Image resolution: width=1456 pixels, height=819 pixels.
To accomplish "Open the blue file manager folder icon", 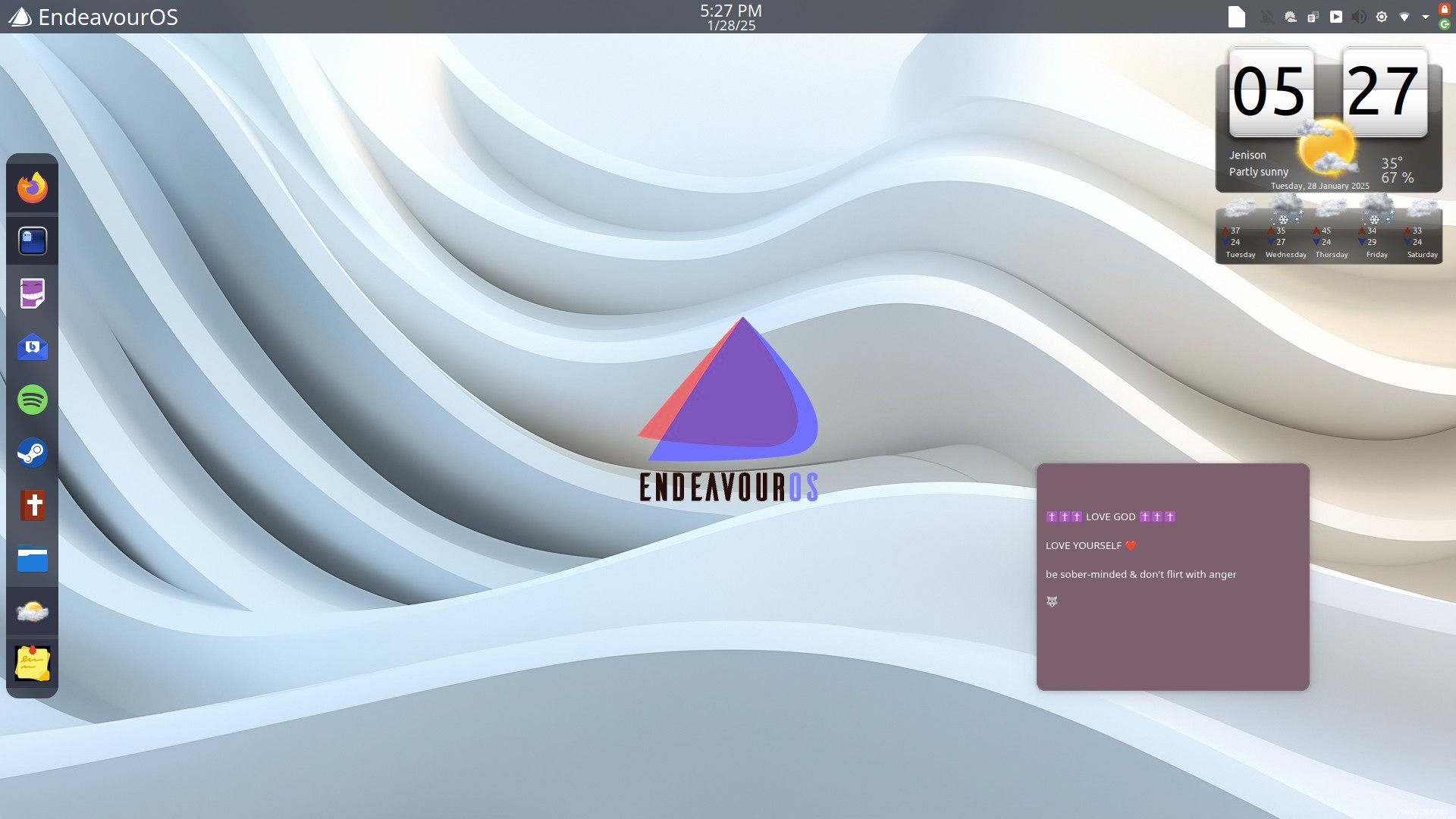I will 33,559.
